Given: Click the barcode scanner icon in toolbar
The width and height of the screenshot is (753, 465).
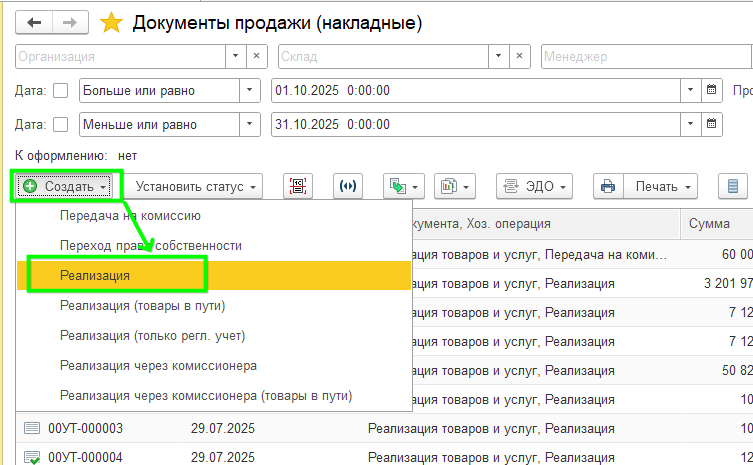Looking at the screenshot, I should [x=297, y=186].
